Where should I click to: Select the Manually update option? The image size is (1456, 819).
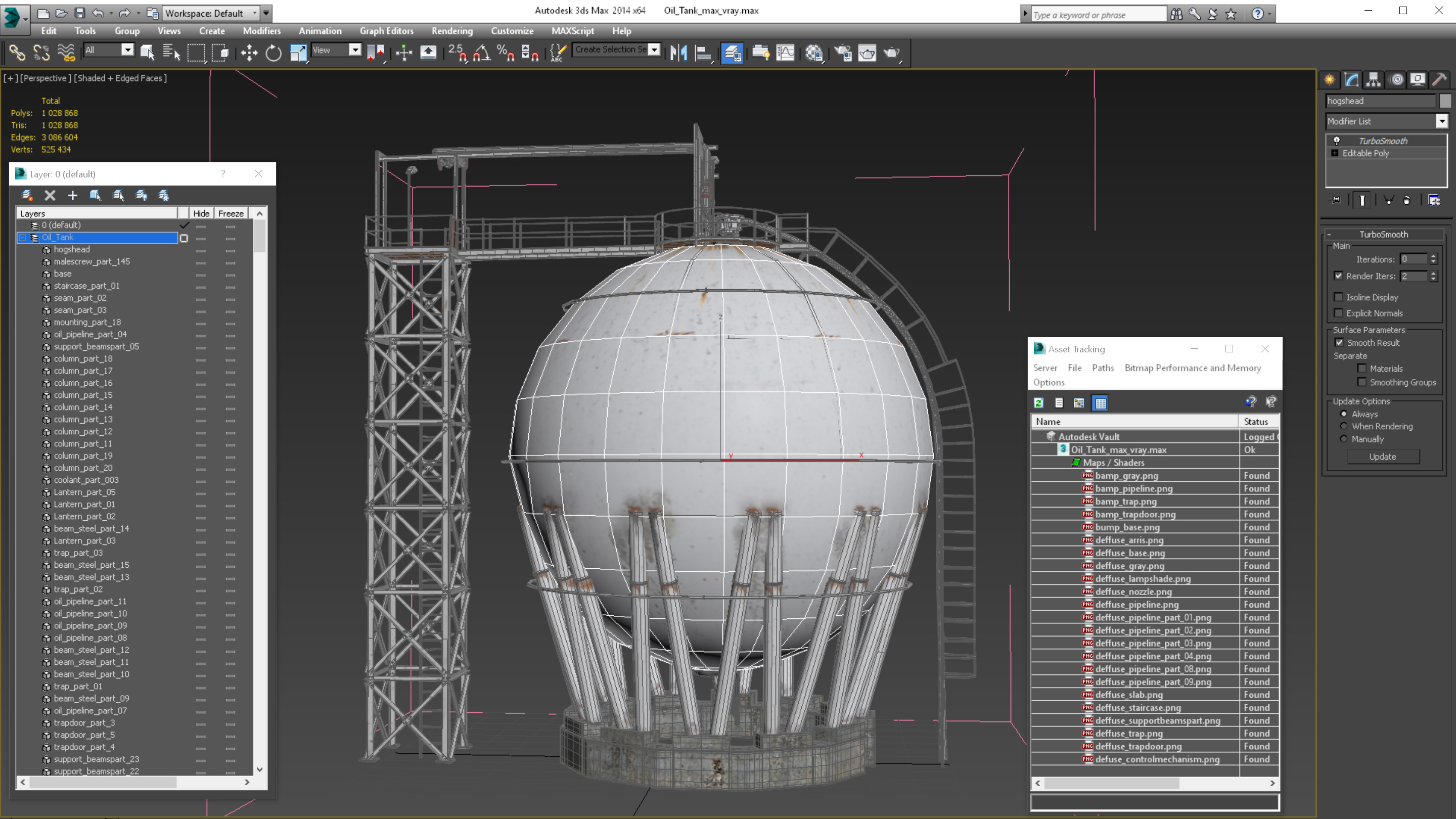(1344, 439)
